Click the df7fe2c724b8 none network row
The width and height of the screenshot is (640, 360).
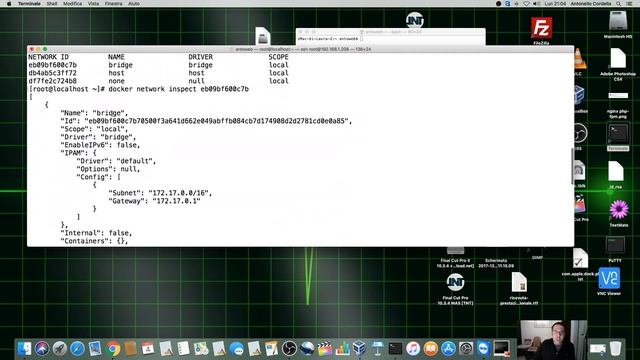coord(158,81)
